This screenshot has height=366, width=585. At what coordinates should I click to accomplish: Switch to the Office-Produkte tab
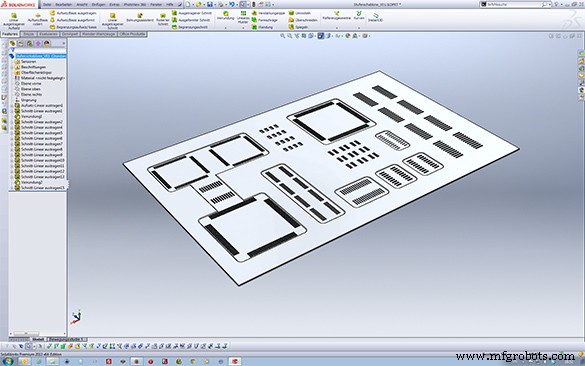click(132, 34)
